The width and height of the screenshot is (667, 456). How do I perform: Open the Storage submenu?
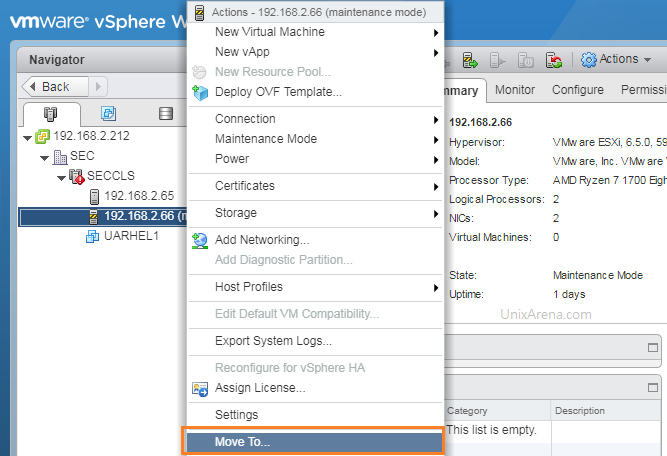tap(316, 213)
